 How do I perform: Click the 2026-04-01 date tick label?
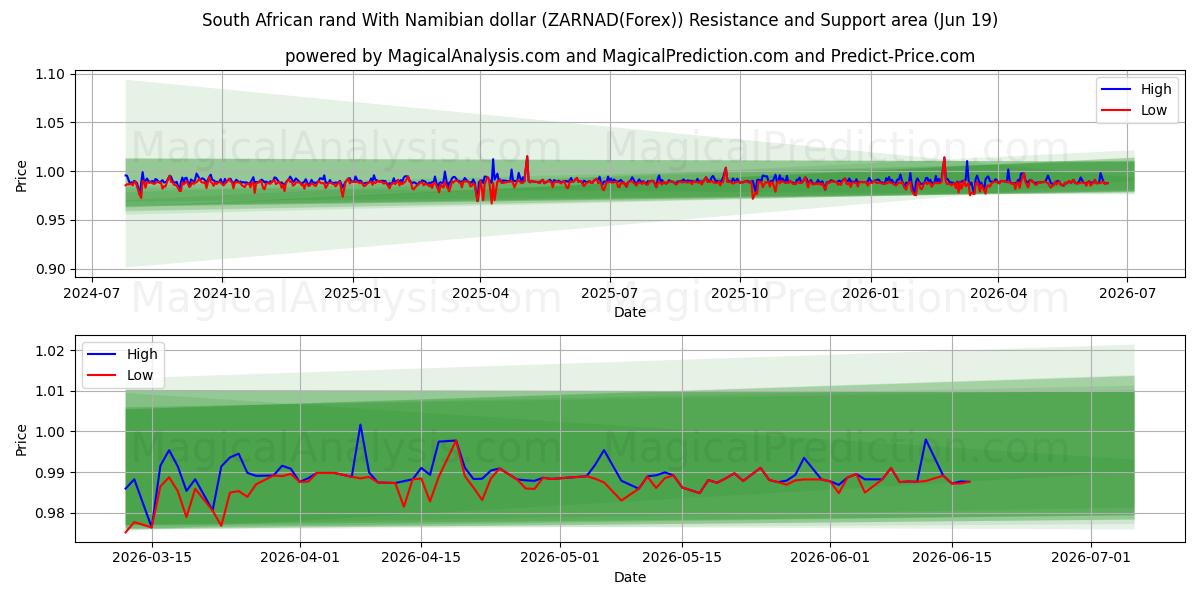click(x=300, y=558)
